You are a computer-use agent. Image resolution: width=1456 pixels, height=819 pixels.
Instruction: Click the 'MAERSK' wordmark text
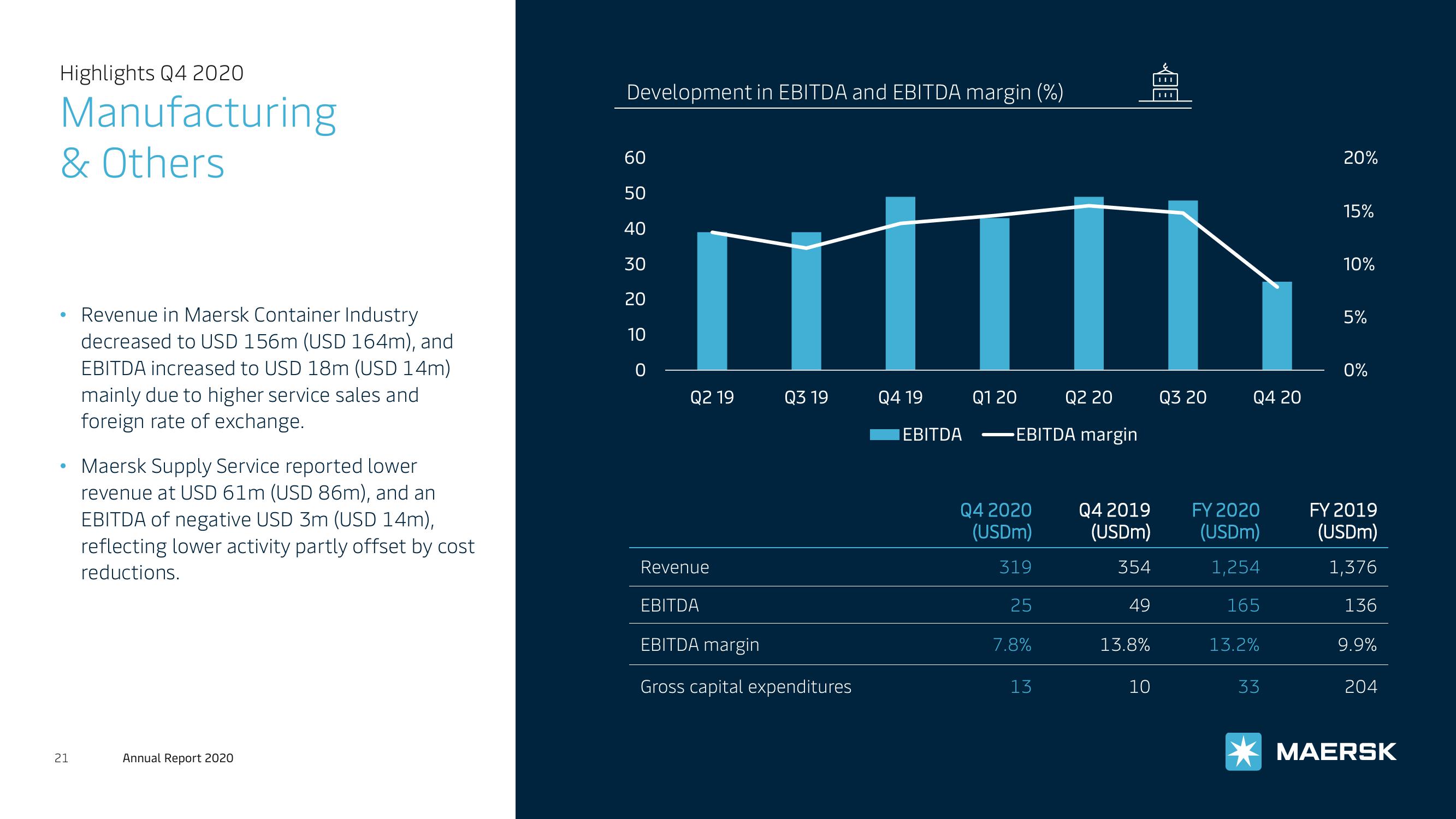(x=1336, y=752)
